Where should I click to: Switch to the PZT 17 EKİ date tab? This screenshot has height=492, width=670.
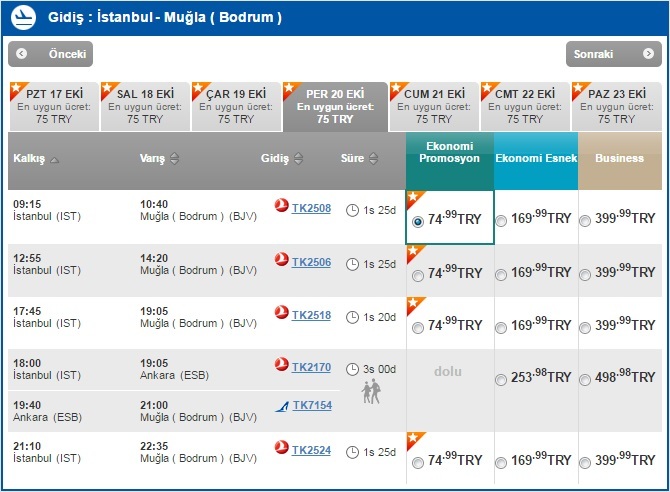pos(54,106)
